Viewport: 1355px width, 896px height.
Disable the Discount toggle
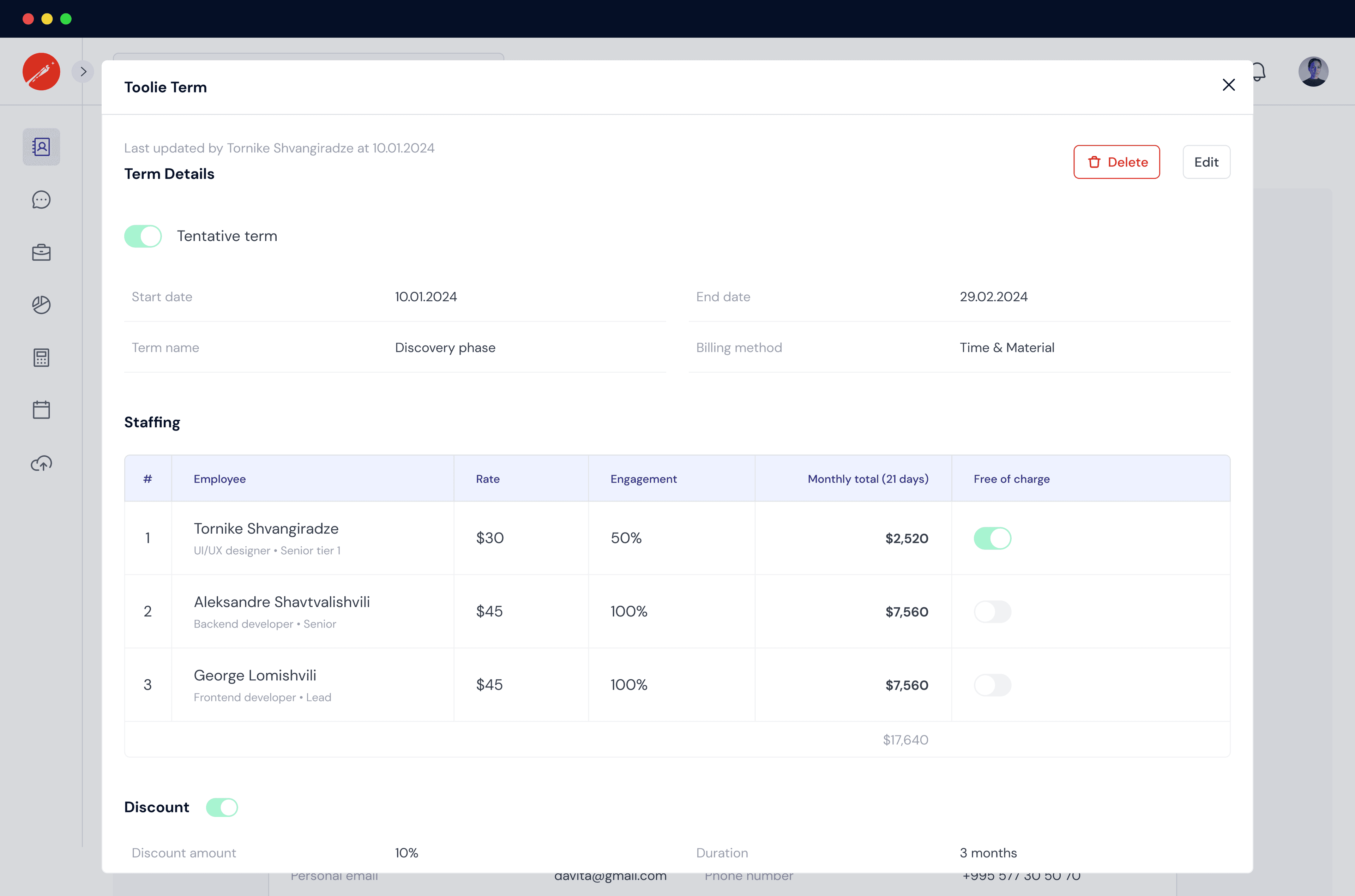(x=222, y=807)
